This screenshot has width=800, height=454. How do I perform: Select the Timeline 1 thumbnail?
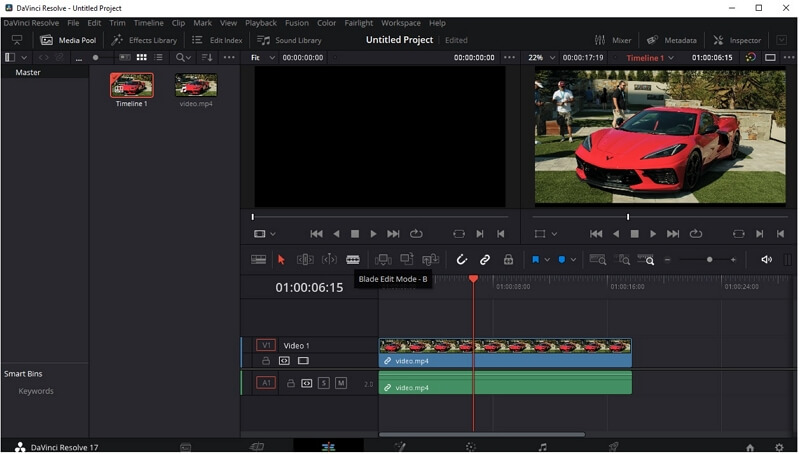[x=132, y=85]
